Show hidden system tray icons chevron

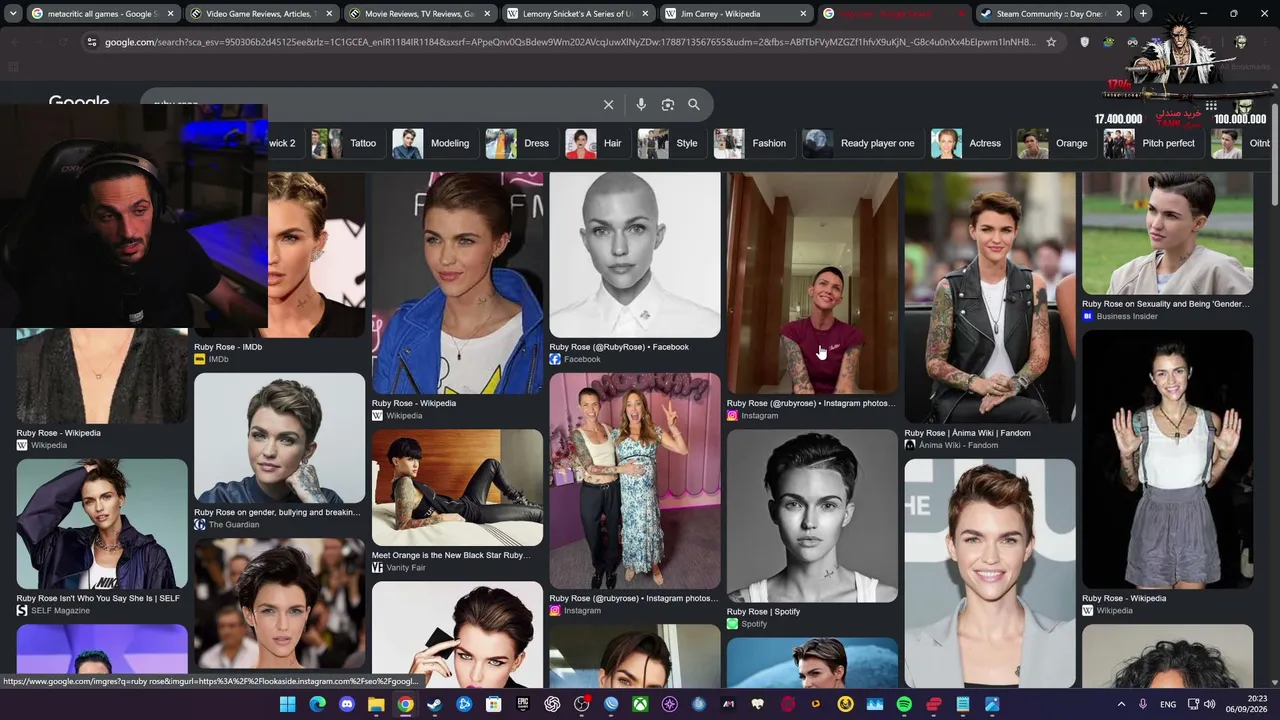(x=1121, y=705)
